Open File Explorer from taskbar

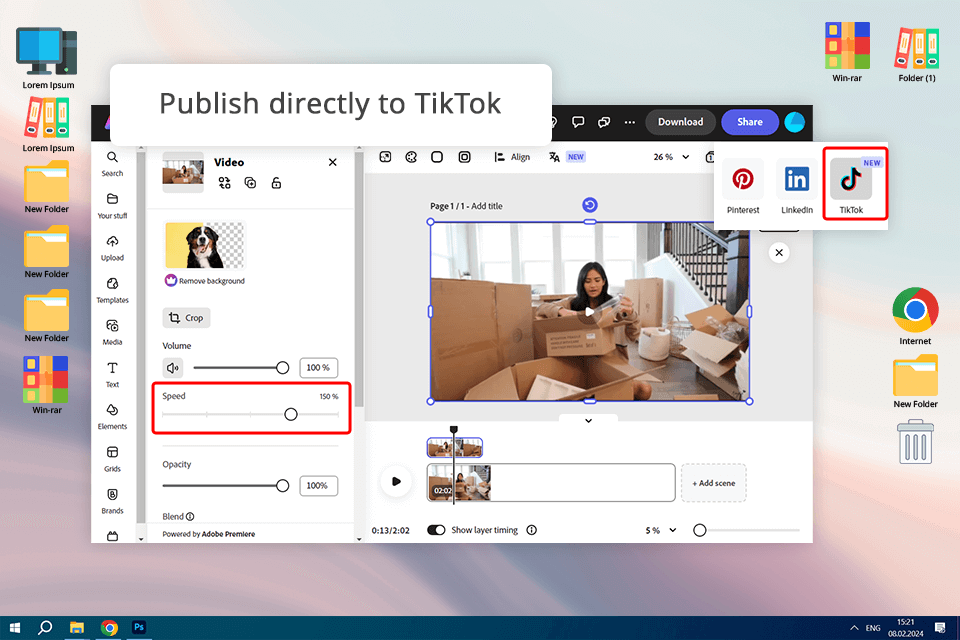tap(77, 628)
